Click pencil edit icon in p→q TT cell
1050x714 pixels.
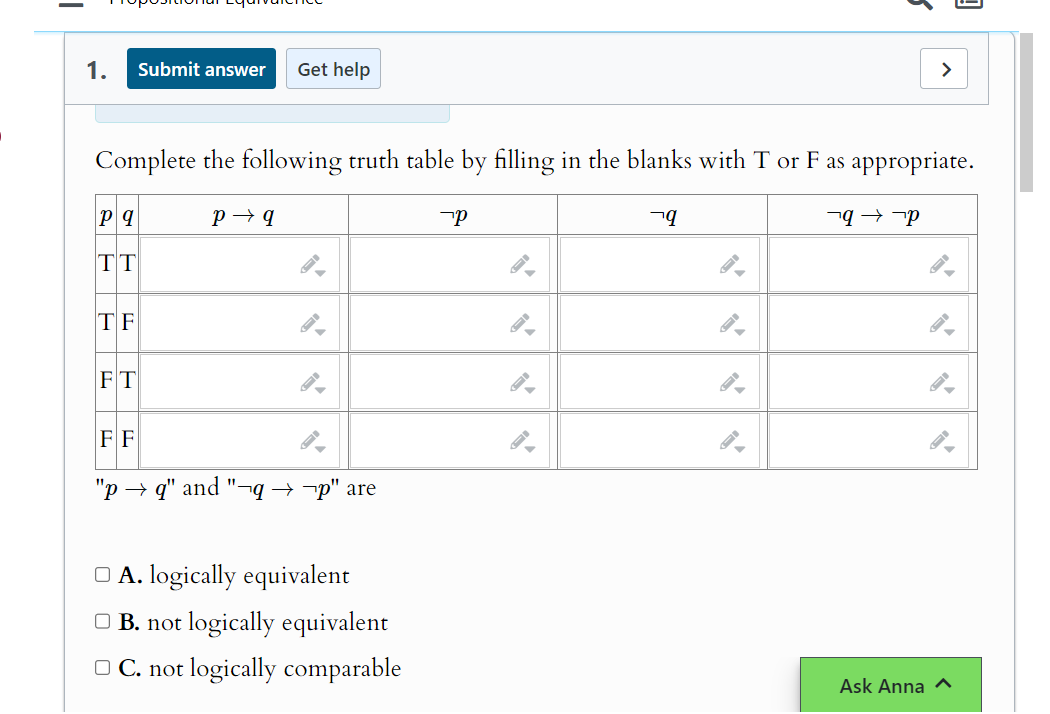(x=309, y=263)
